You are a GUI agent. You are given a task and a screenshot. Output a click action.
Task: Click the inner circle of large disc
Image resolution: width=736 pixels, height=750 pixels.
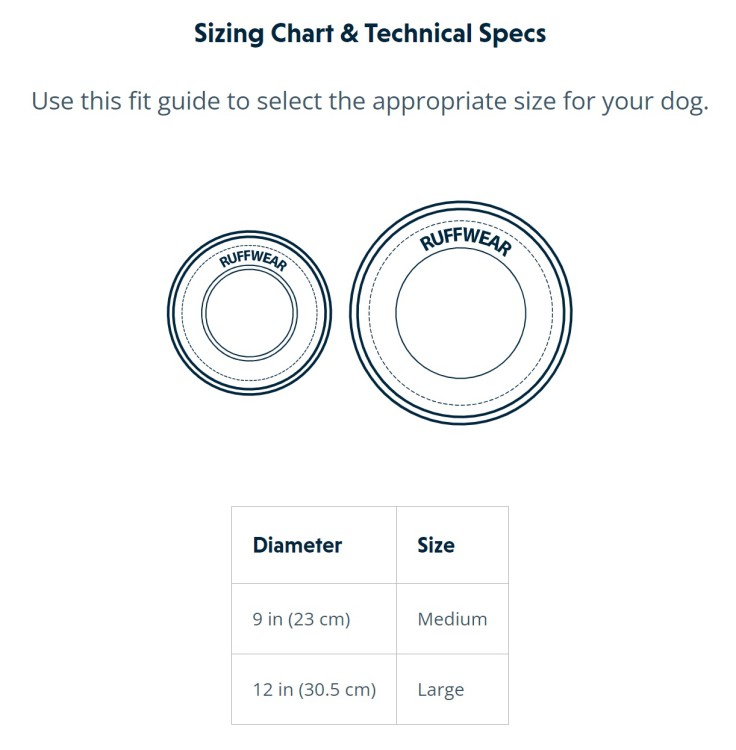[x=461, y=313]
